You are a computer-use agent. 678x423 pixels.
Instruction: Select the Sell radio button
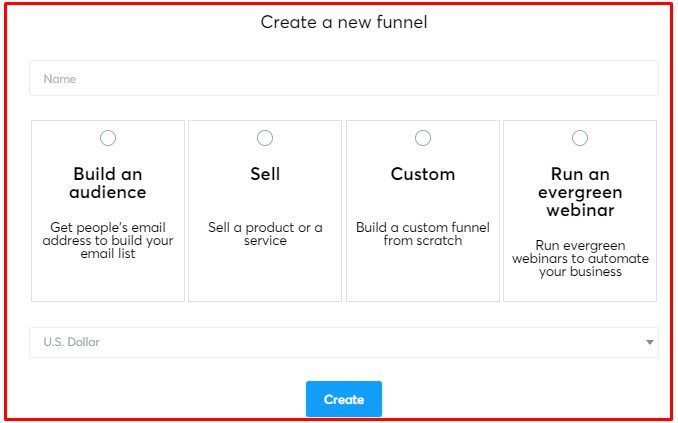pyautogui.click(x=265, y=138)
